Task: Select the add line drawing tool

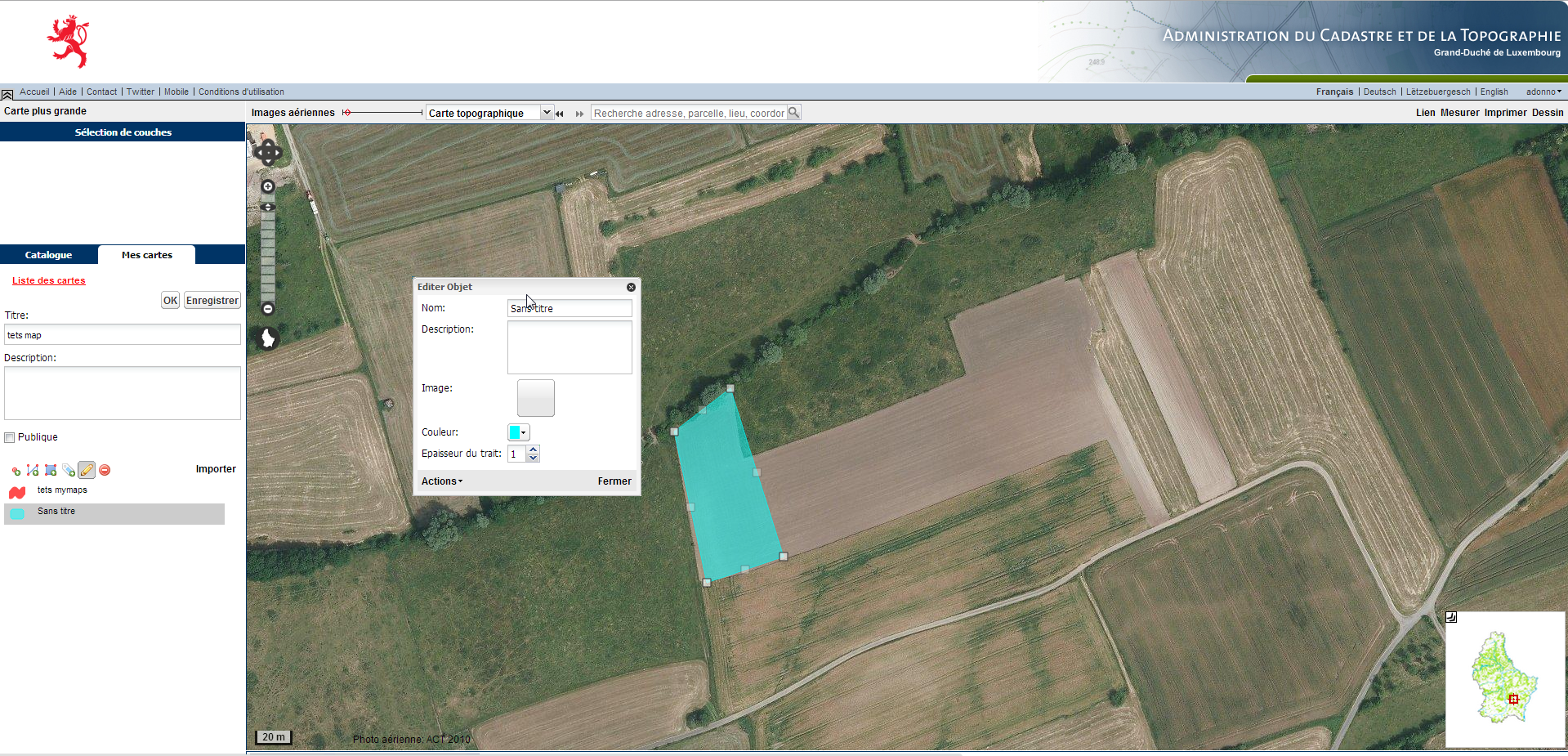Action: 33,470
